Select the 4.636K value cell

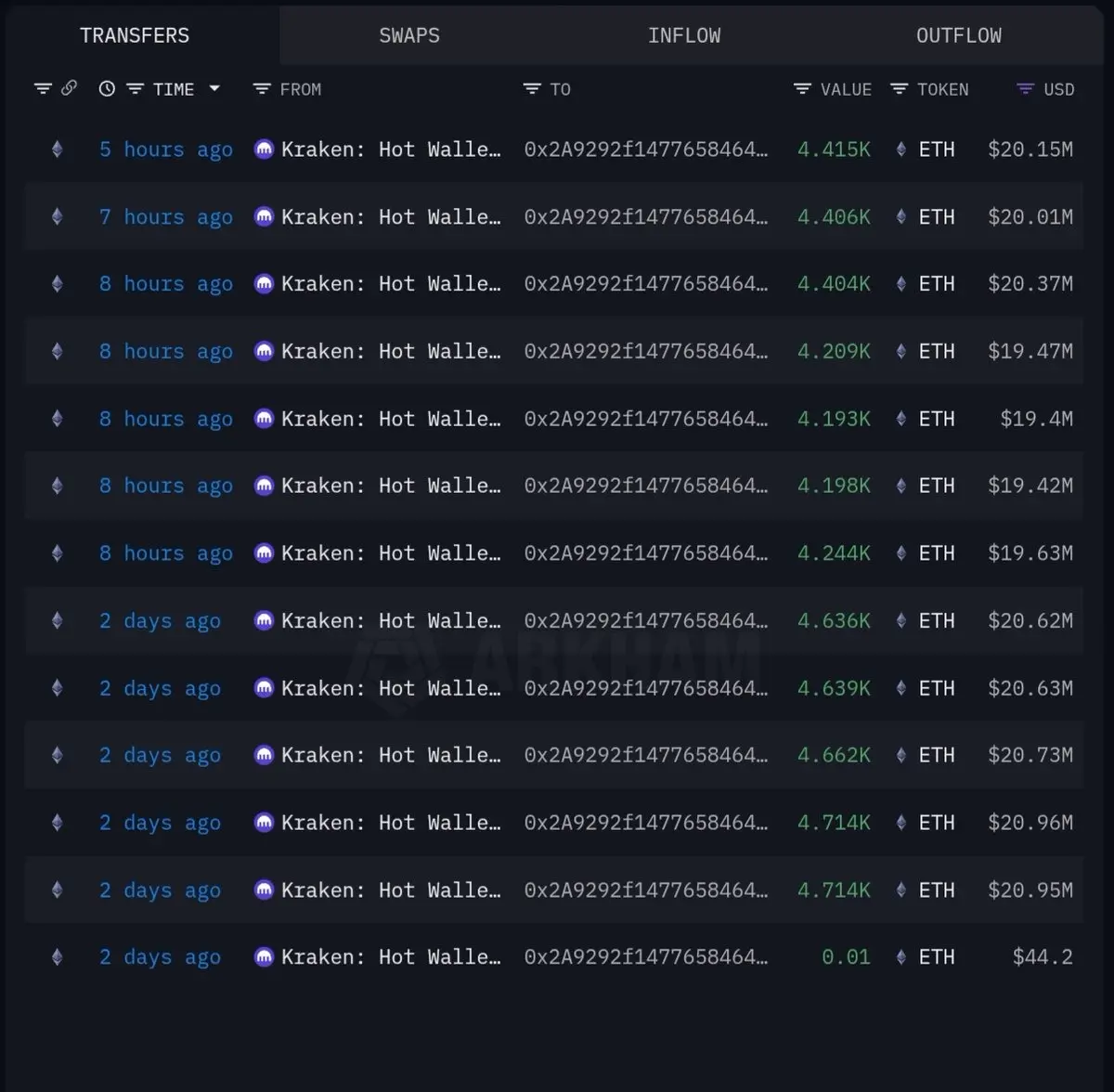pyautogui.click(x=834, y=620)
